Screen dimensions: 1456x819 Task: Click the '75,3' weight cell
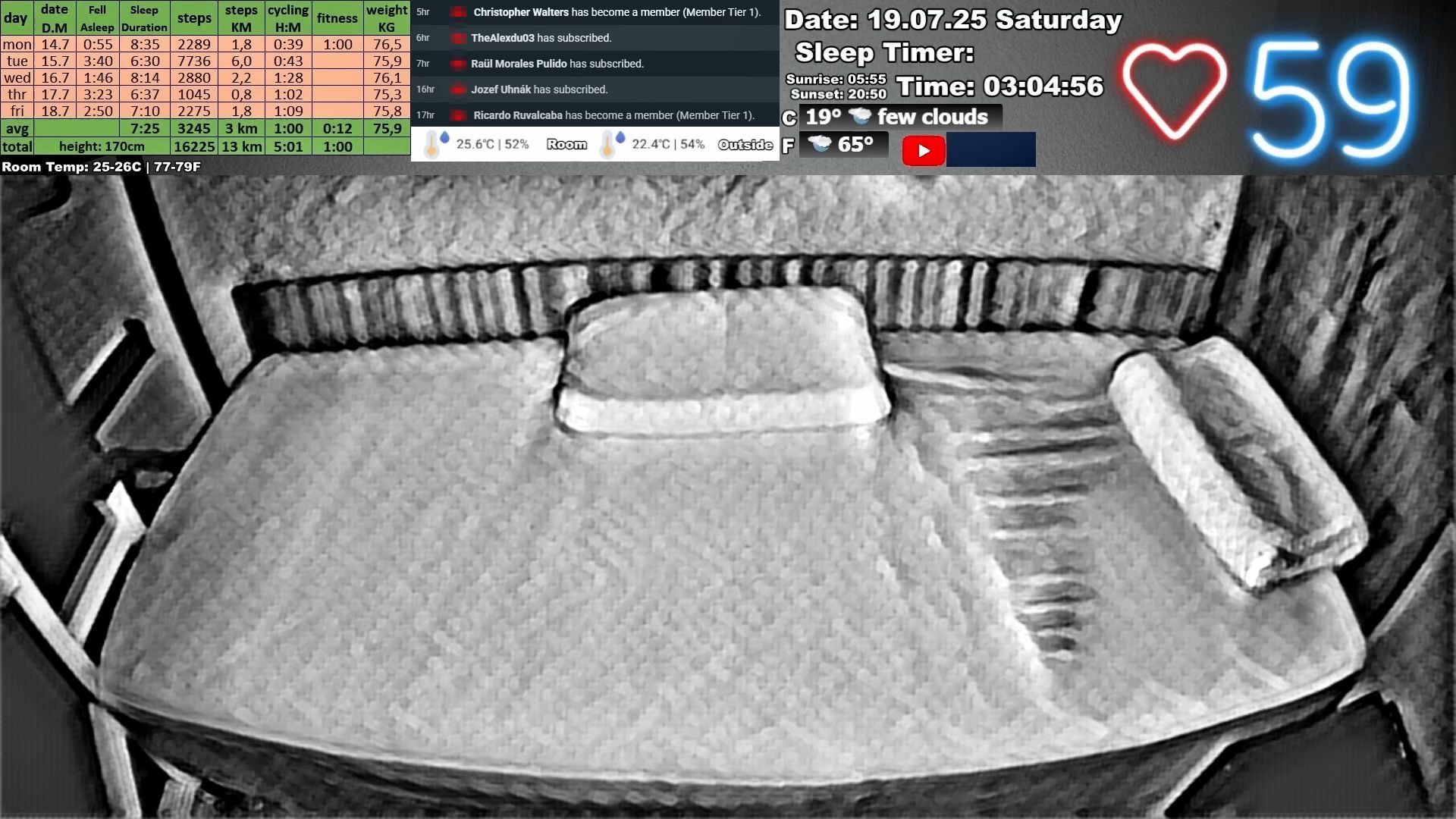(x=387, y=94)
